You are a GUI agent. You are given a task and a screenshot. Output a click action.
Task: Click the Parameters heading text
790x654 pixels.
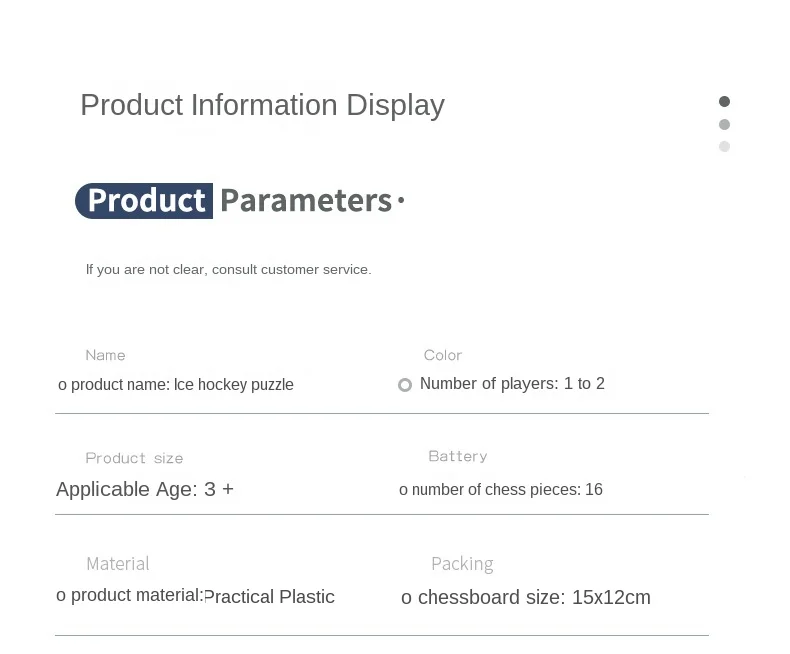click(306, 201)
